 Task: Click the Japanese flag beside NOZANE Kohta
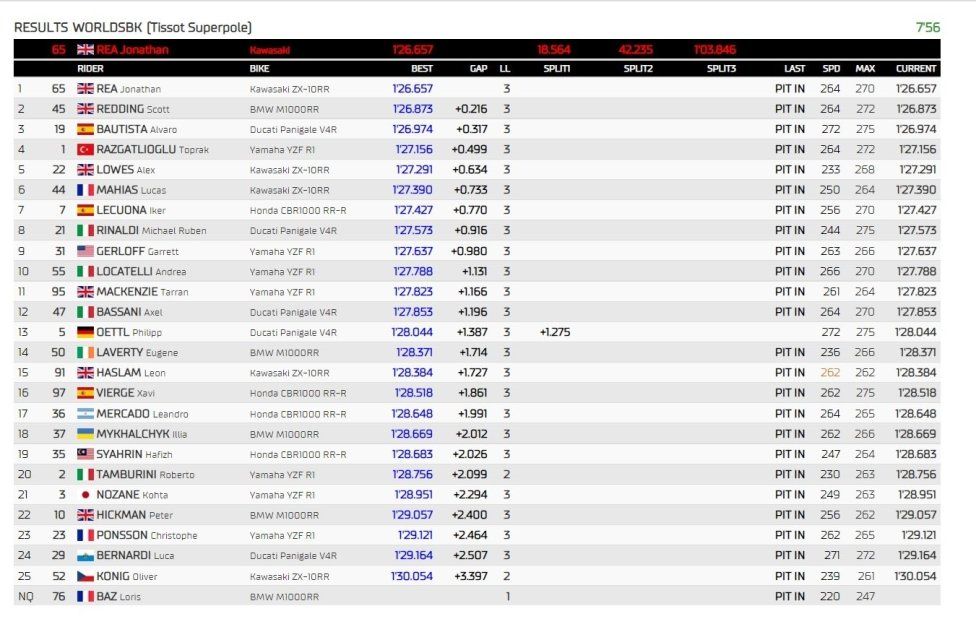tap(85, 494)
